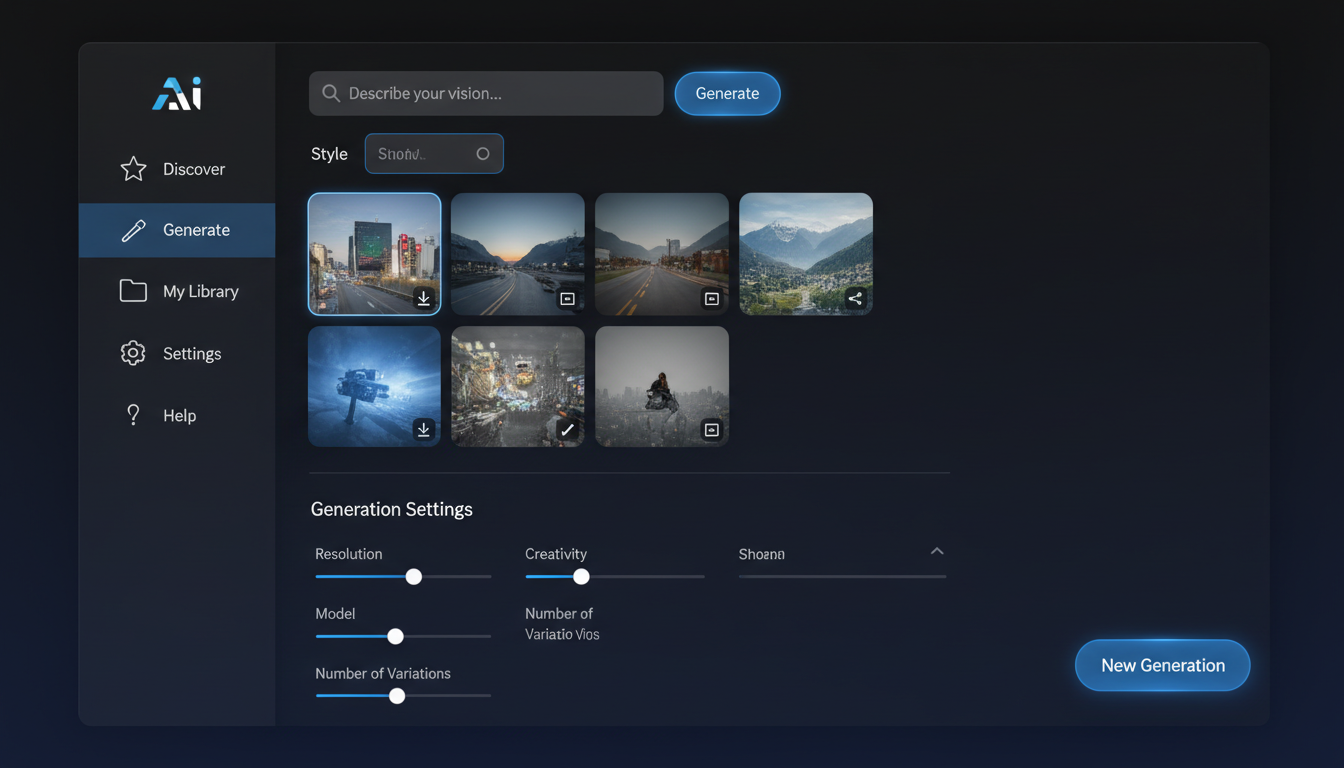Image resolution: width=1344 pixels, height=768 pixels.
Task: Select the circle toggle in the Style selector
Action: [483, 153]
